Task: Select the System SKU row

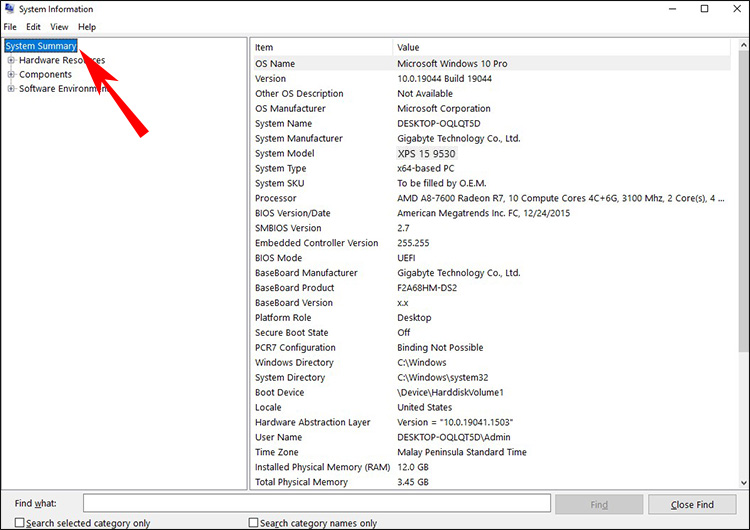Action: pos(491,183)
